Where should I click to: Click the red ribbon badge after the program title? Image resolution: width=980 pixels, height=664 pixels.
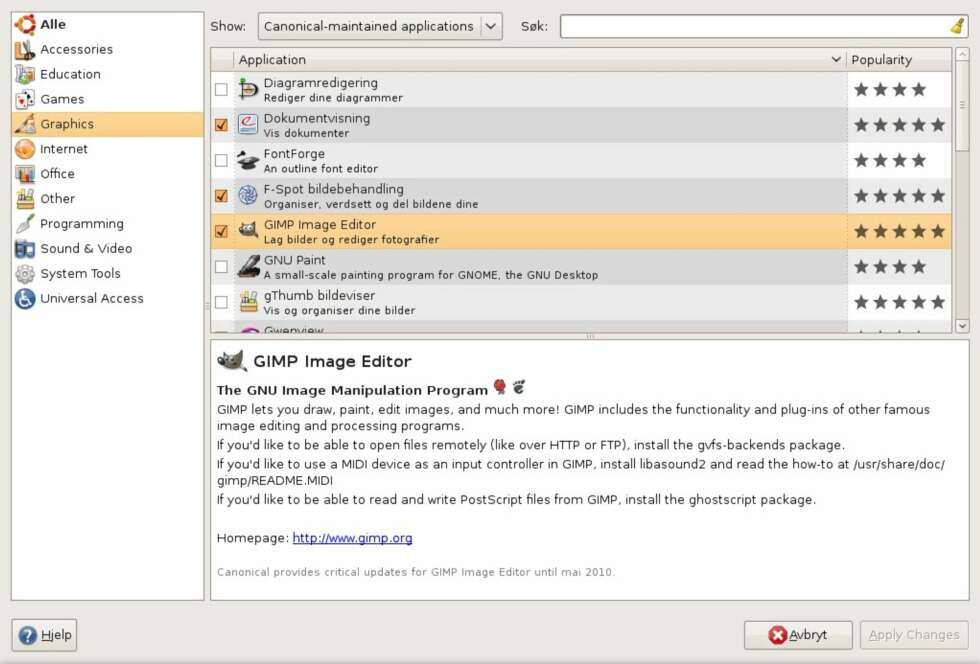[499, 387]
